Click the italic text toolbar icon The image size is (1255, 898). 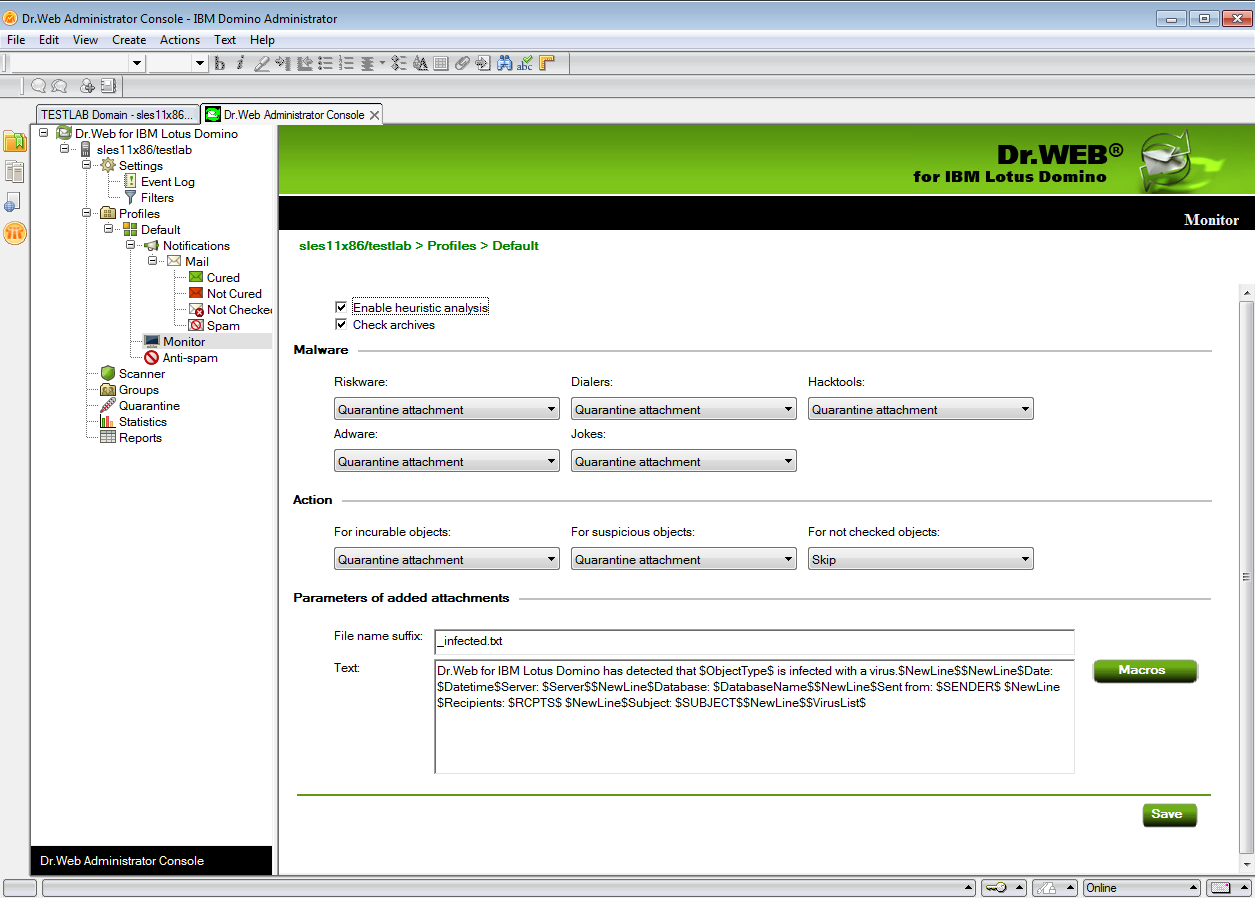tap(240, 63)
